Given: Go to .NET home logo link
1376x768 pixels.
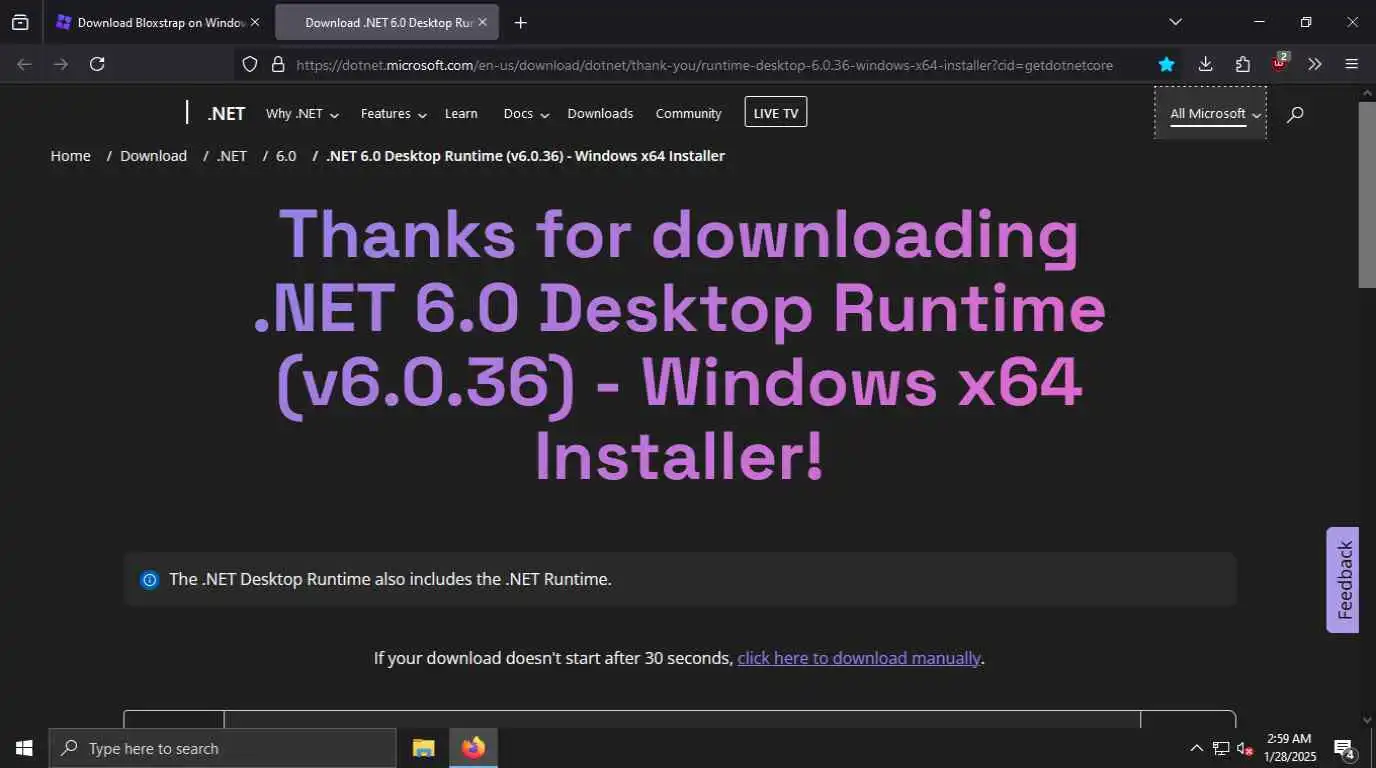Looking at the screenshot, I should pos(226,113).
